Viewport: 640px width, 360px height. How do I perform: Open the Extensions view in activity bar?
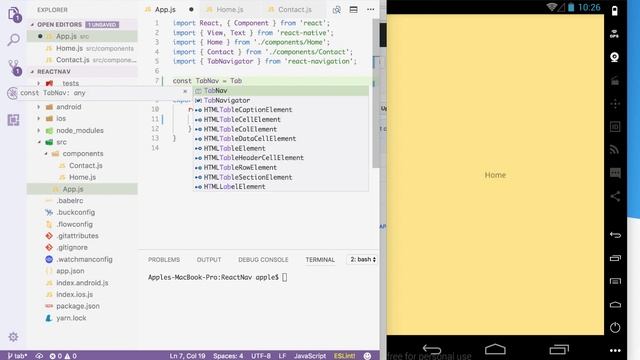click(13, 120)
